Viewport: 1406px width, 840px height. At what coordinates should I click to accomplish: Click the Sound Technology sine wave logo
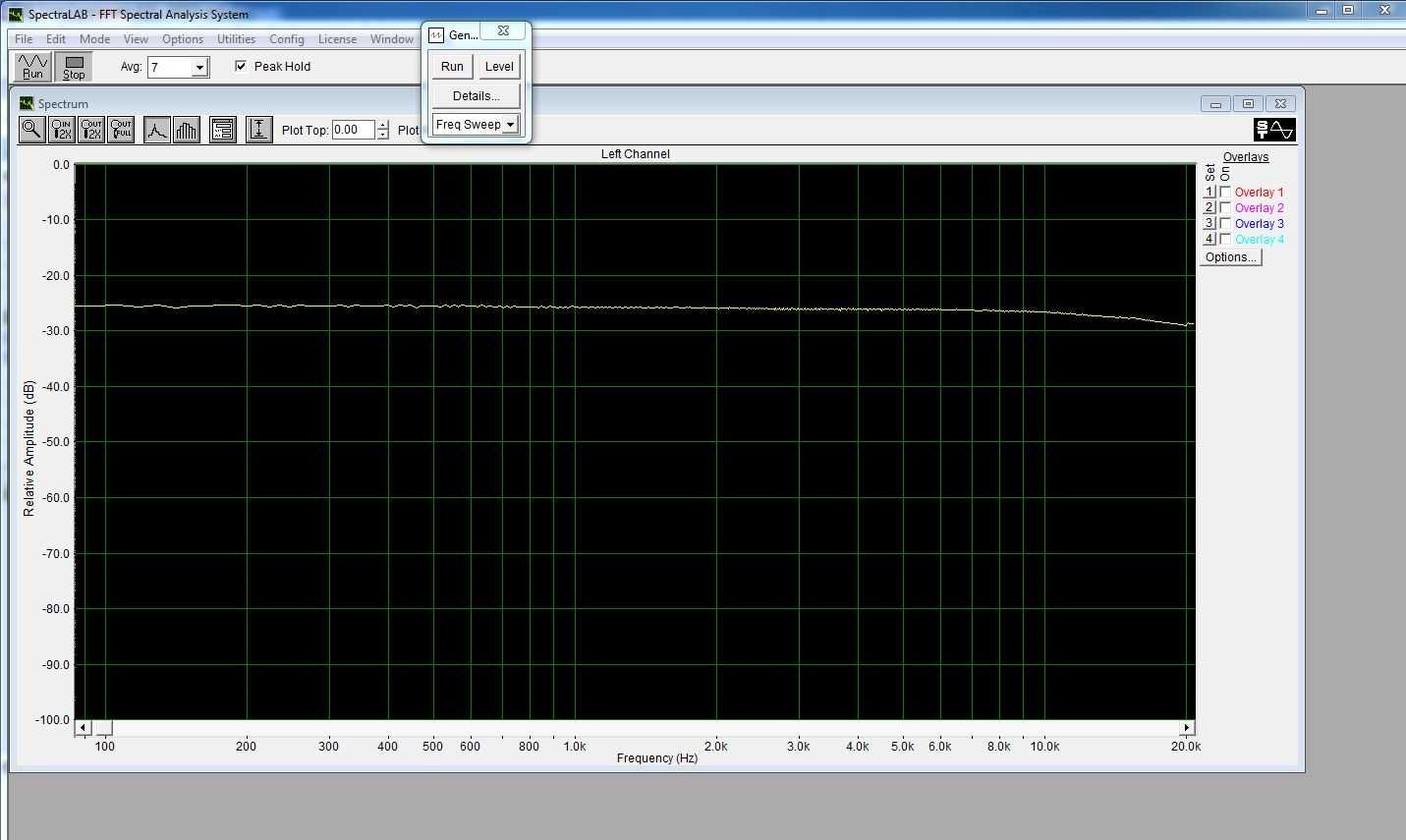(x=1274, y=130)
